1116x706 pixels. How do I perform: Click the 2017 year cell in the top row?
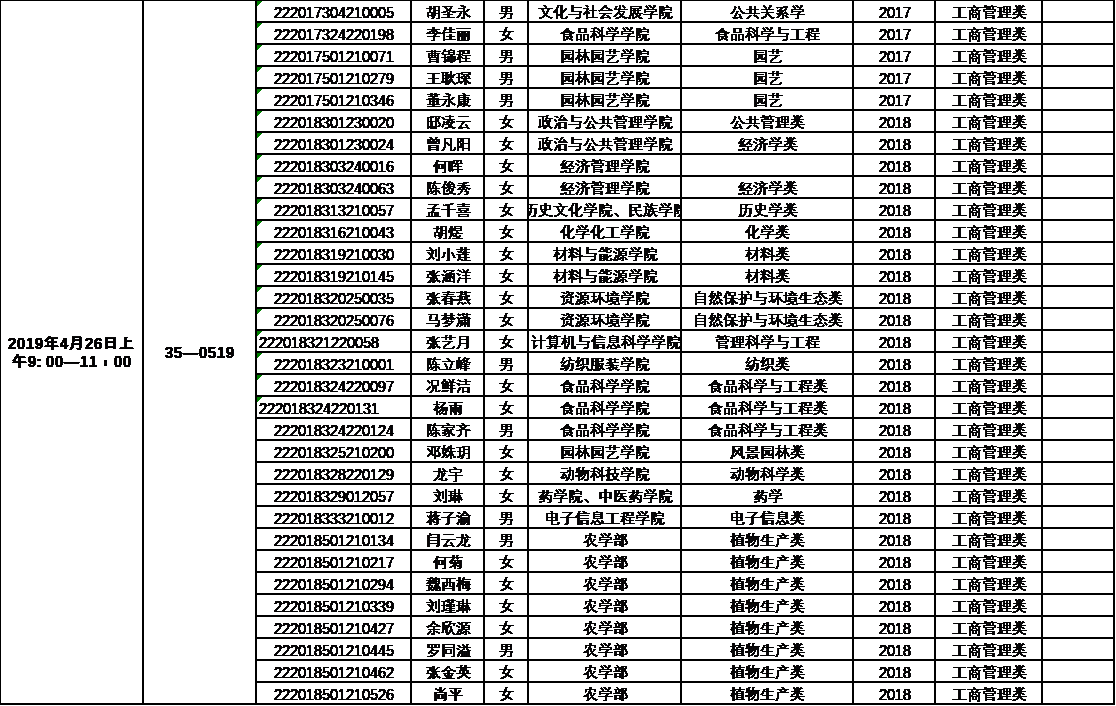coord(895,12)
